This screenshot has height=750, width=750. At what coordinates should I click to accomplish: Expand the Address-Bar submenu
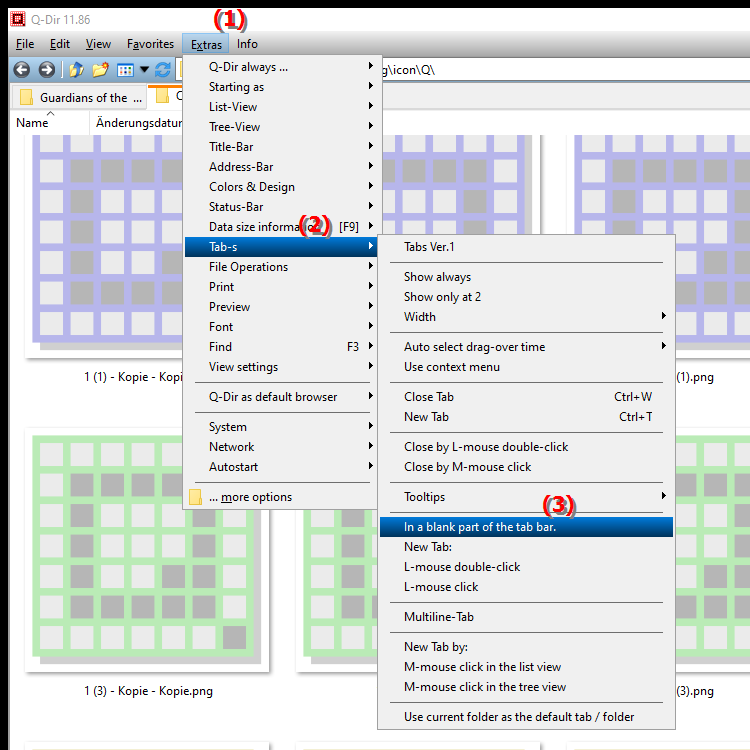[x=281, y=167]
